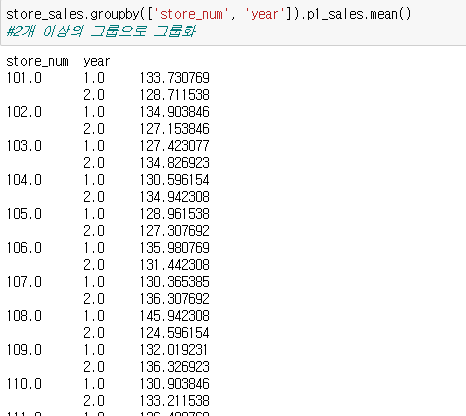
Task: Click the p1_sales attribute in the code
Action: click(x=336, y=14)
